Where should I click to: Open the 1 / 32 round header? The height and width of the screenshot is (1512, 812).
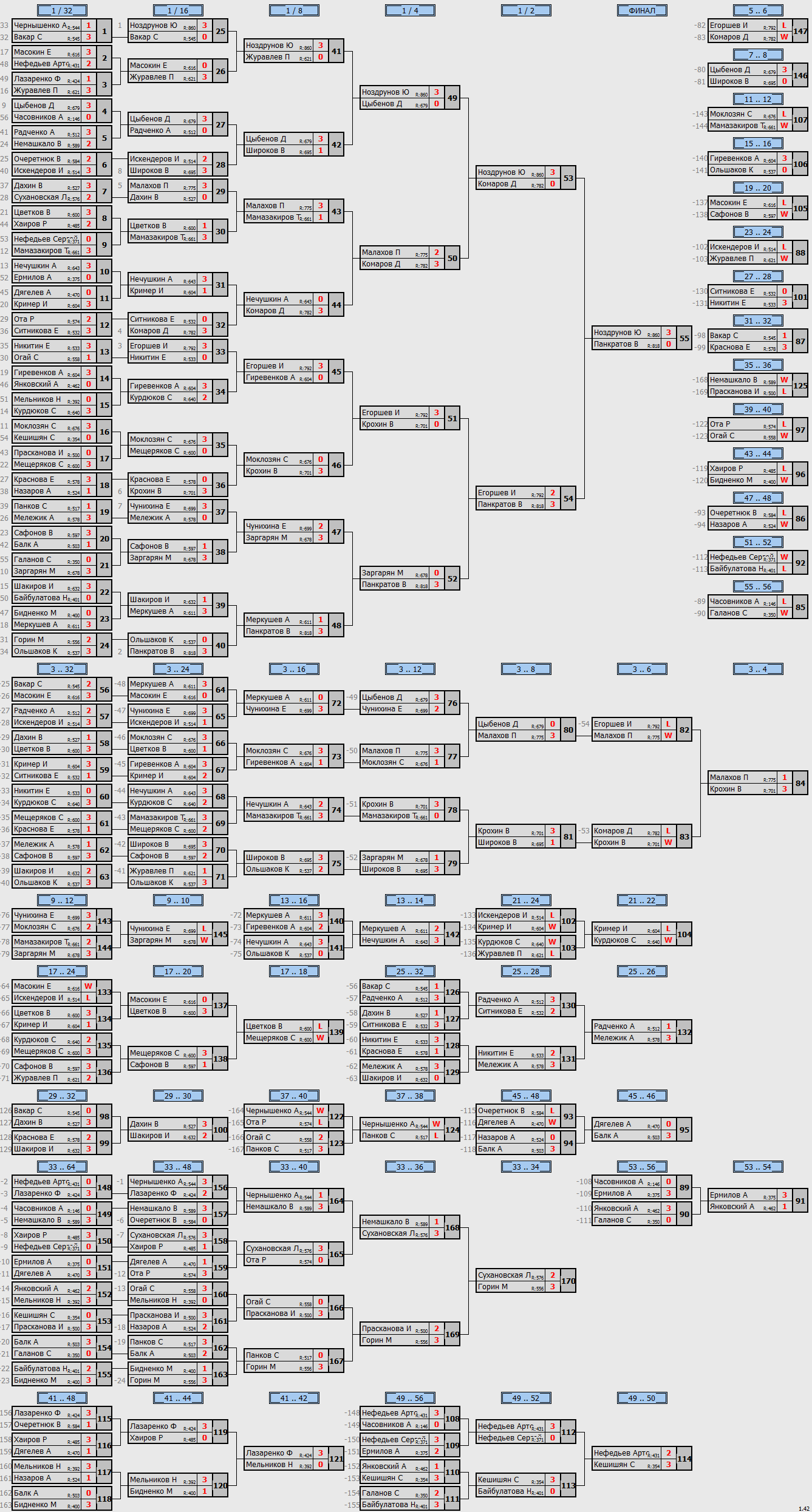tap(62, 10)
